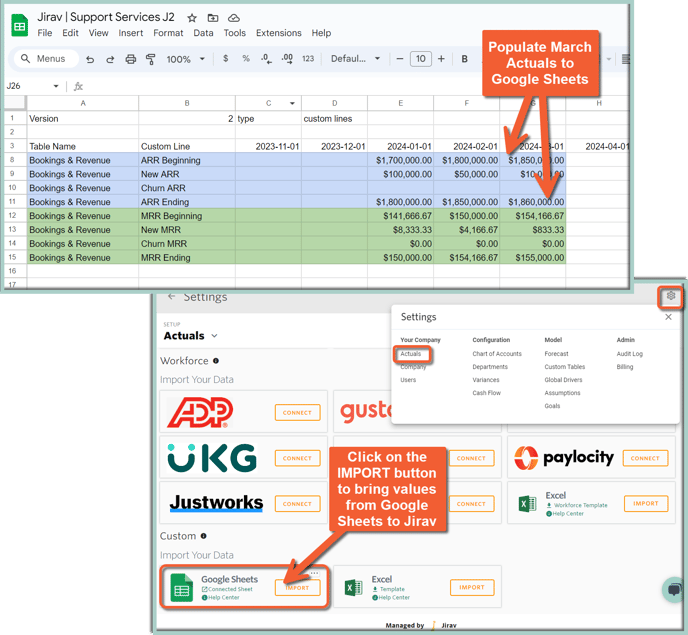The height and width of the screenshot is (635, 688).
Task: Click IMPORT on the Excel Workforce Template card
Action: pyautogui.click(x=646, y=503)
